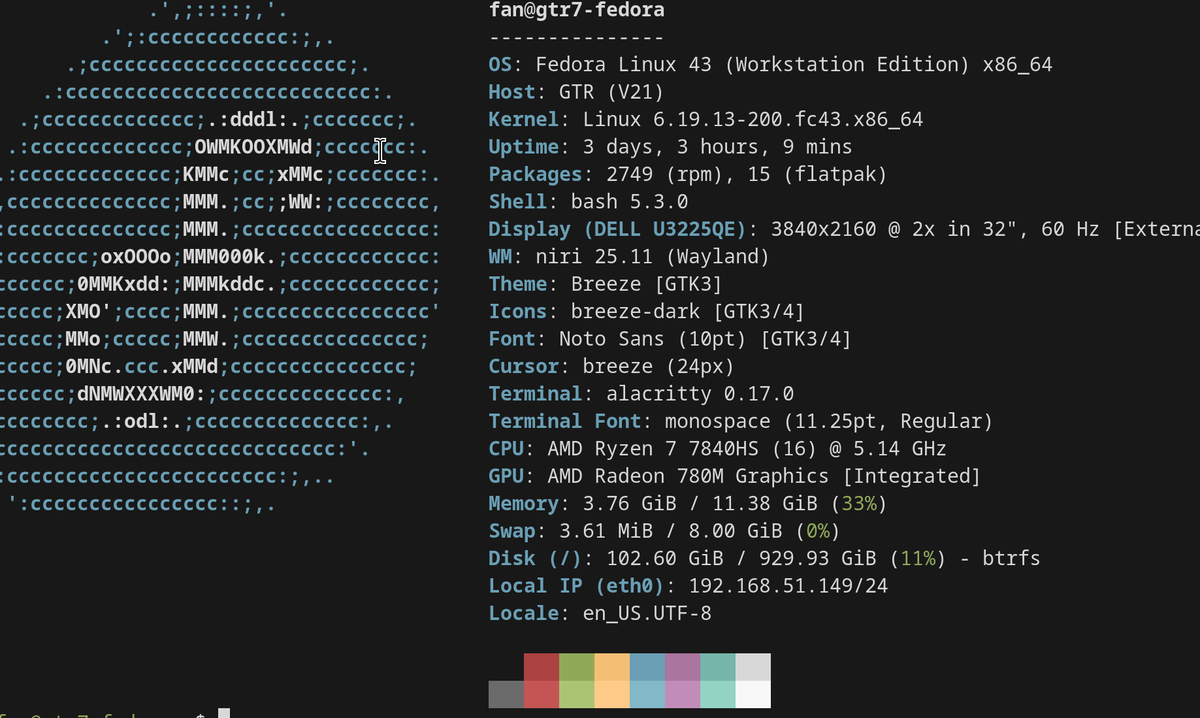The image size is (1200, 718).
Task: Click the 'Swap: 3.61 MiB / 8.00 GiB' line
Action: pyautogui.click(x=664, y=531)
